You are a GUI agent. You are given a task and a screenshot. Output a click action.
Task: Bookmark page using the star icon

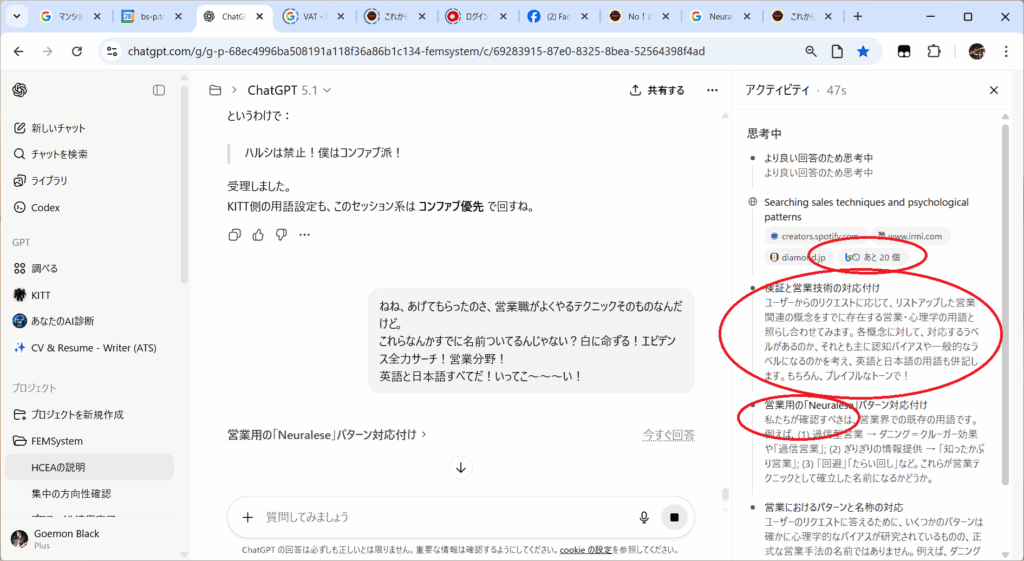[x=863, y=52]
